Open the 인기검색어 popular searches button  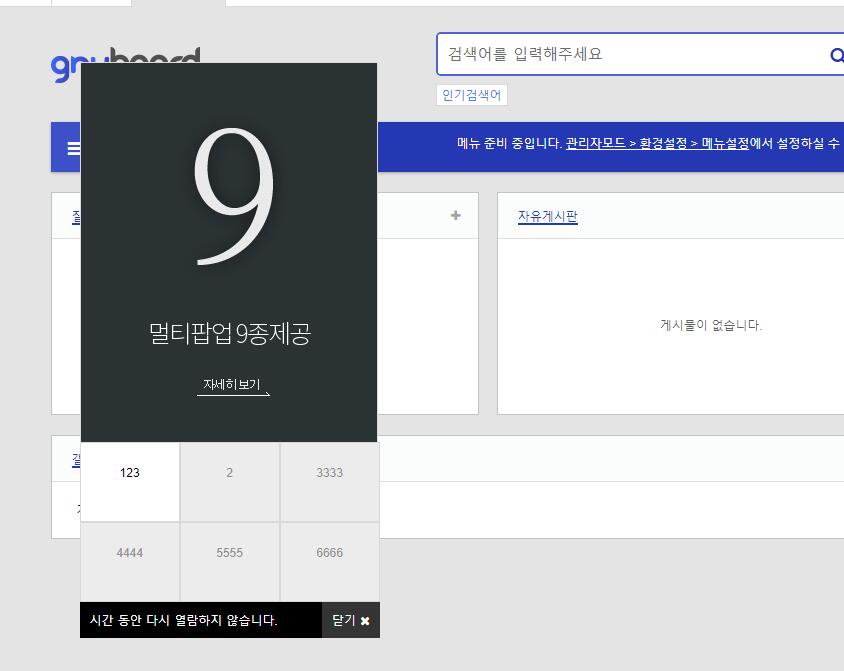tap(472, 95)
